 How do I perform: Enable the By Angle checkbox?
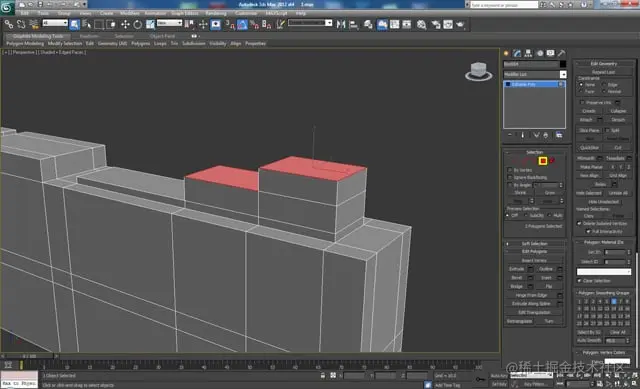click(510, 185)
